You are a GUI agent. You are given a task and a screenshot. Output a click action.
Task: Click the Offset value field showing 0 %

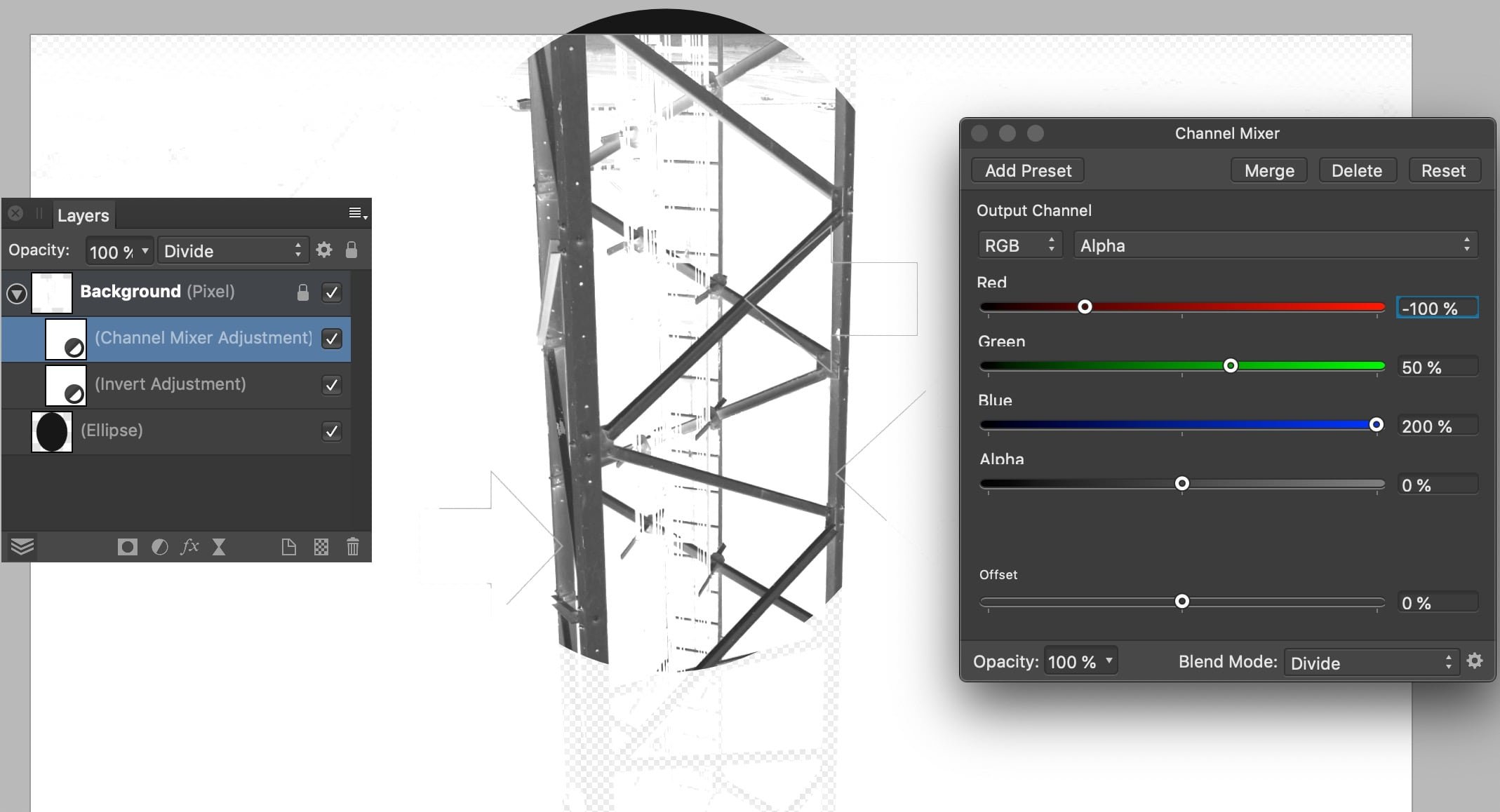(1437, 602)
